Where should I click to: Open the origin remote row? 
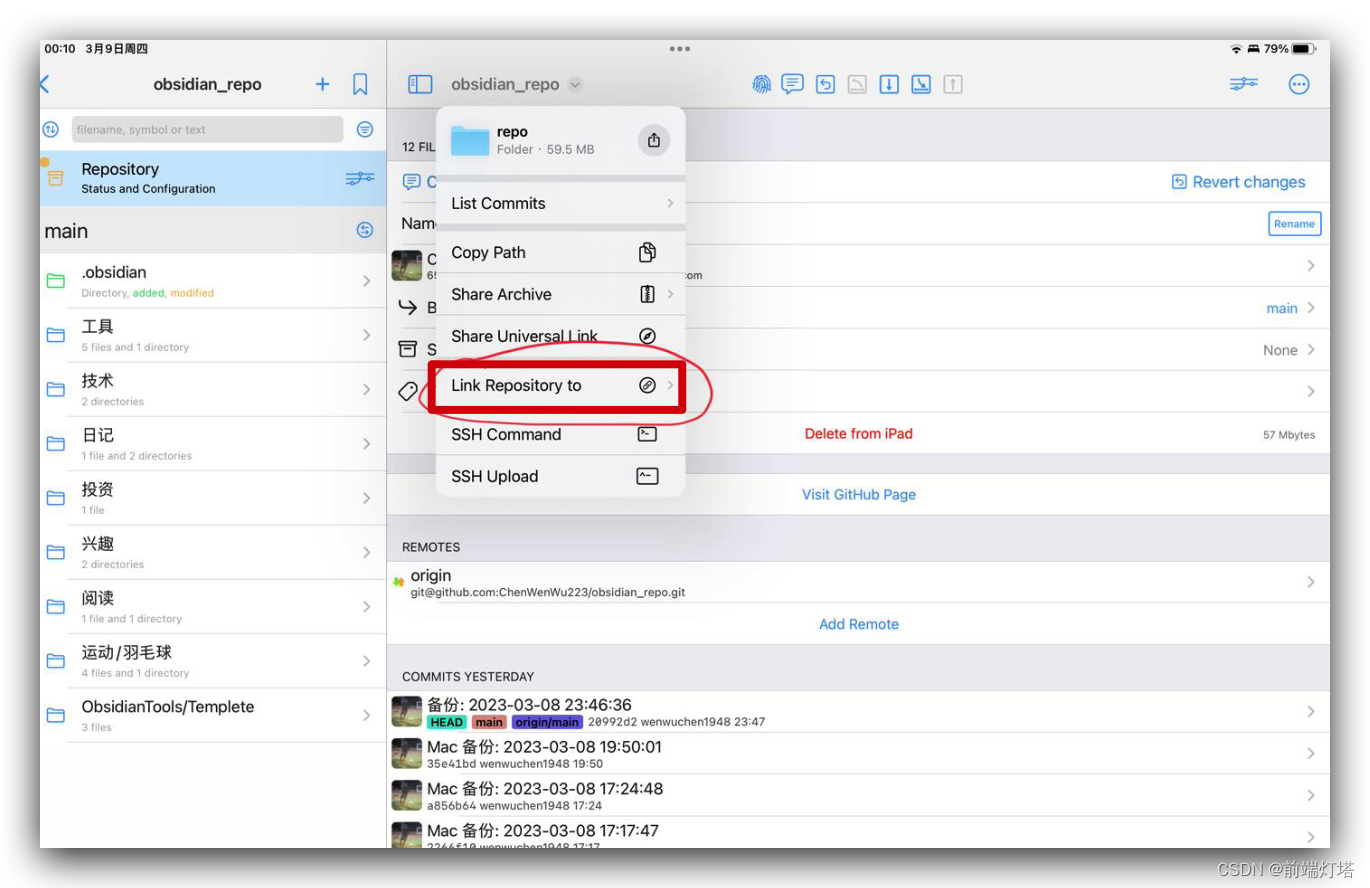[x=858, y=582]
